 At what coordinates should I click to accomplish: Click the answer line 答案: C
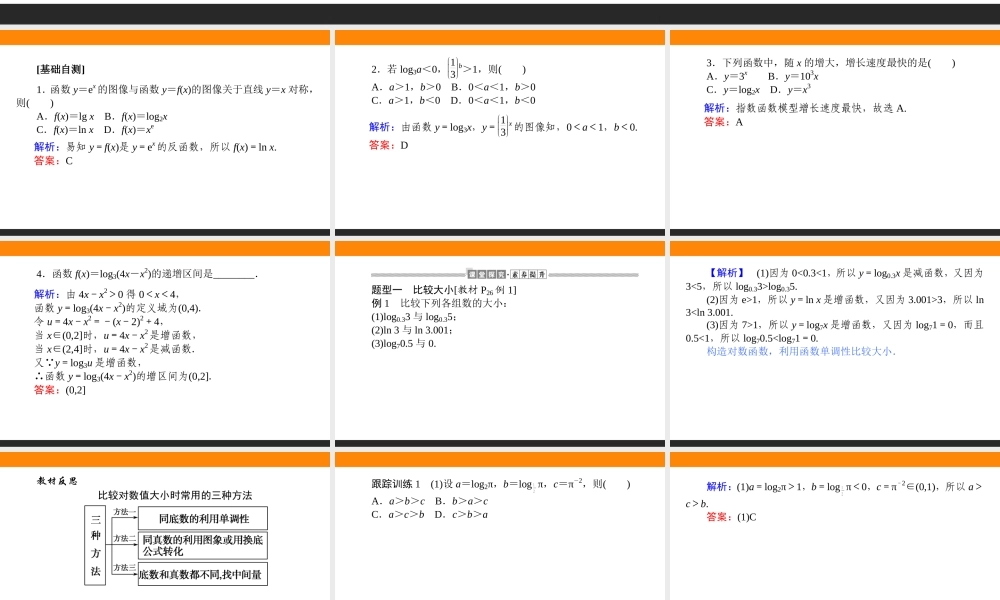[54, 161]
